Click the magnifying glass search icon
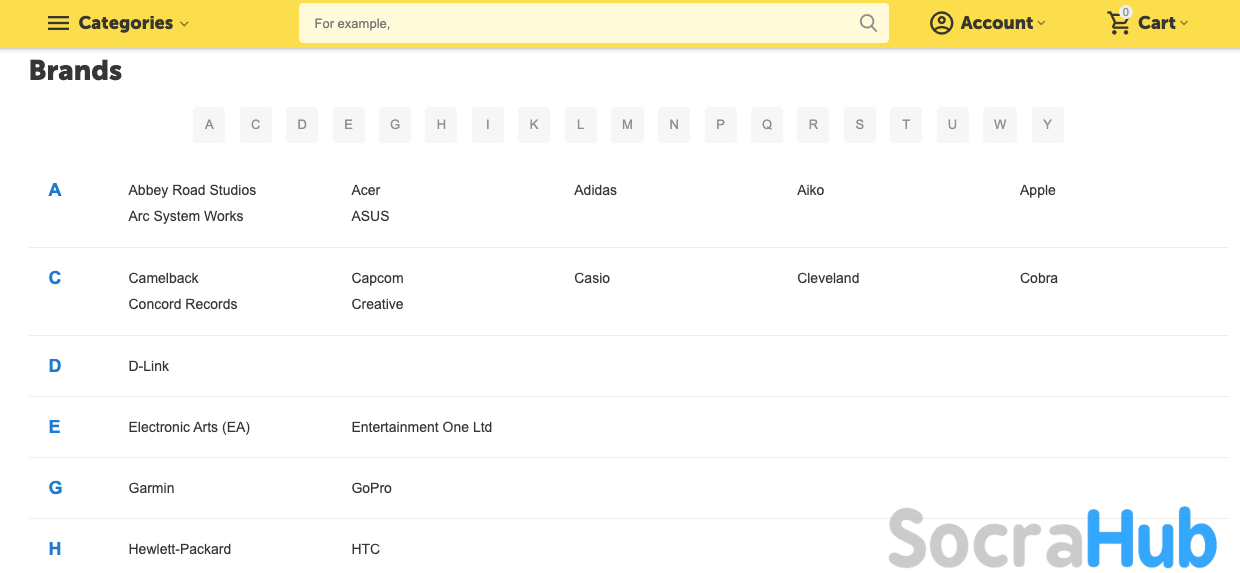Image resolution: width=1240 pixels, height=573 pixels. coord(868,23)
